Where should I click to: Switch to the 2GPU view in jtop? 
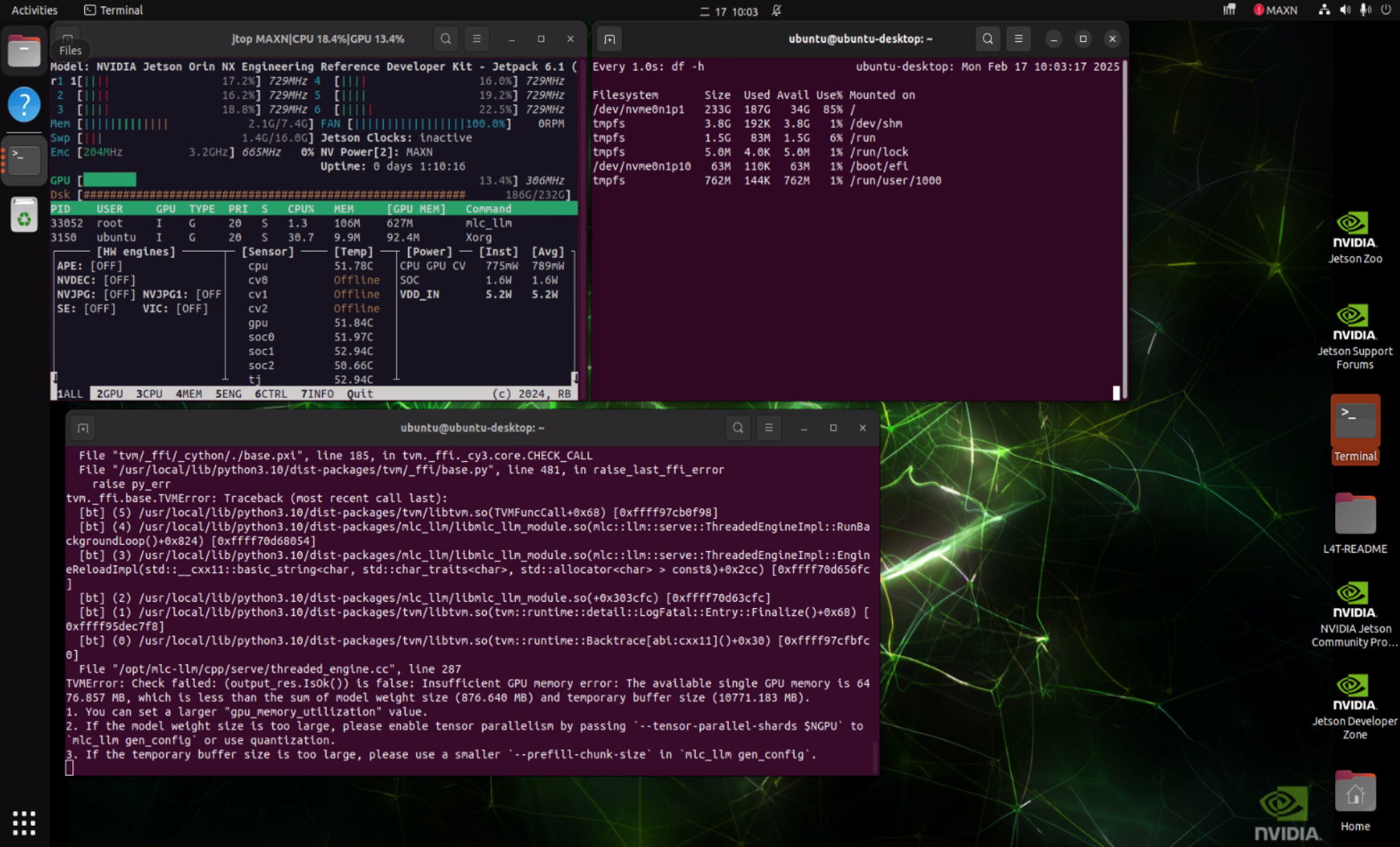(108, 393)
